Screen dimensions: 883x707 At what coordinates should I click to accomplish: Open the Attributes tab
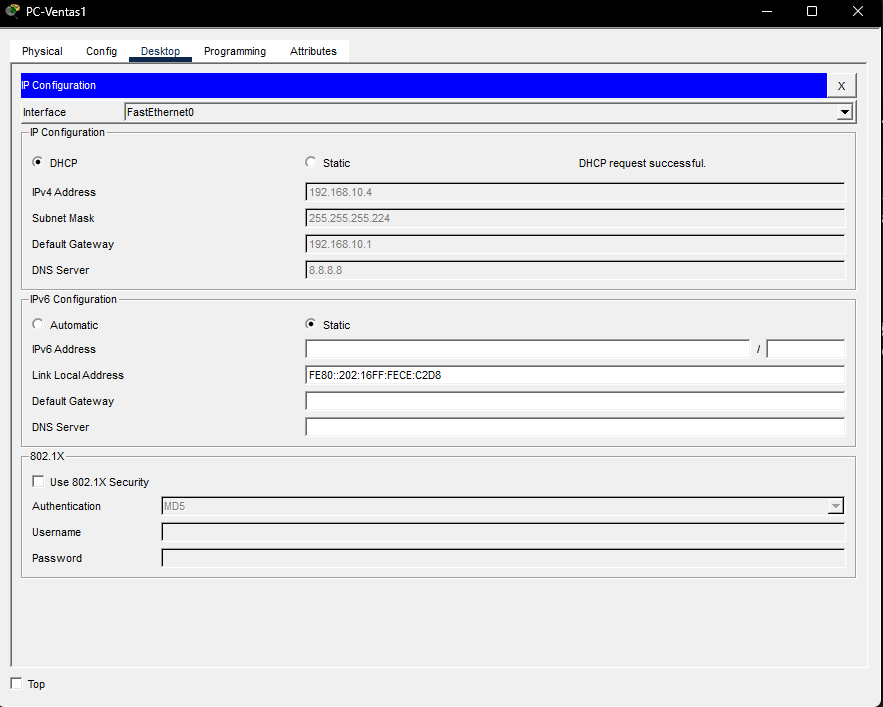tap(313, 51)
